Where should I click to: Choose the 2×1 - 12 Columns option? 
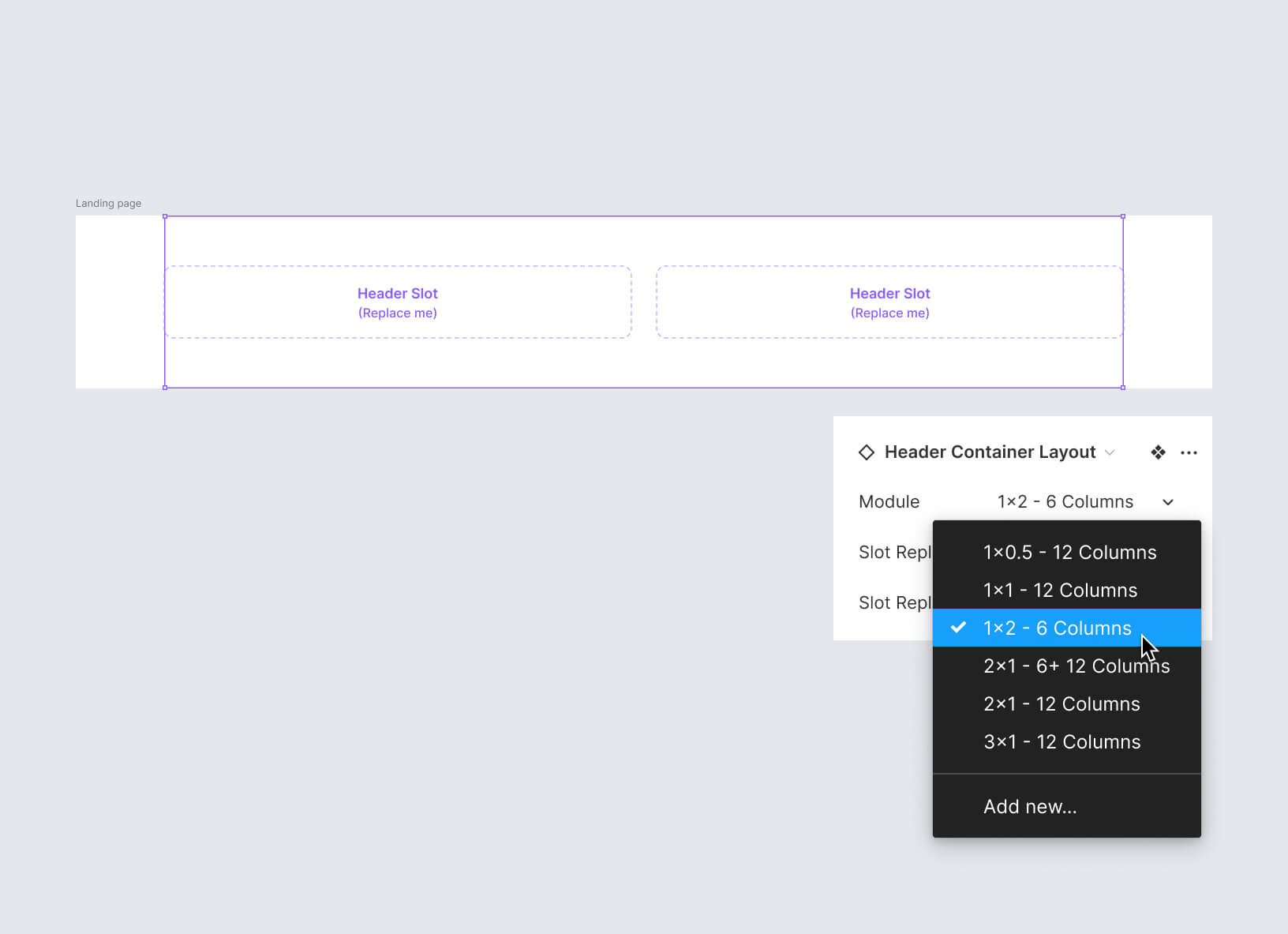point(1061,703)
